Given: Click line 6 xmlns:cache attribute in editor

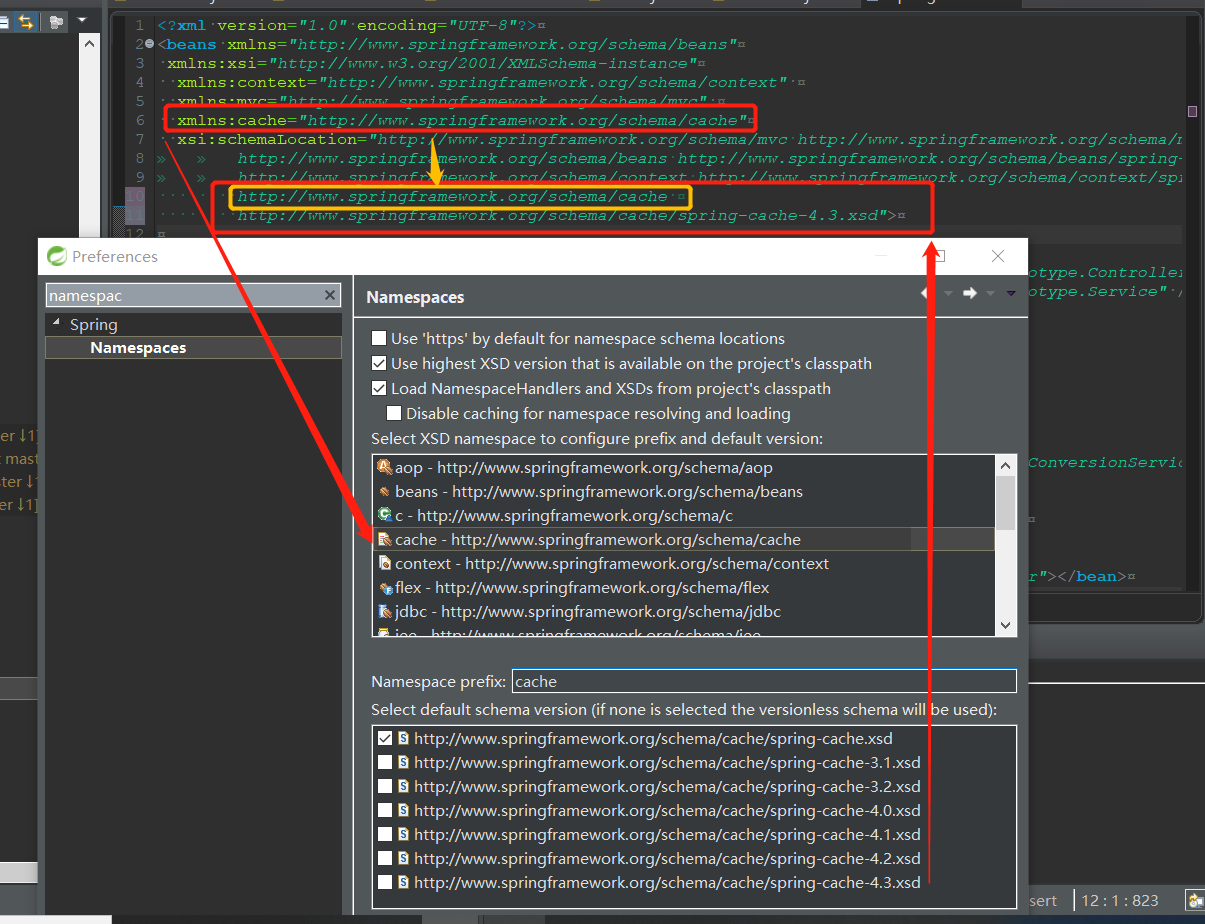Looking at the screenshot, I should tap(464, 120).
